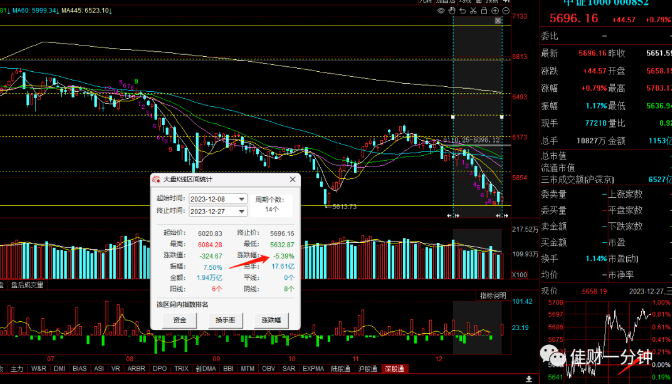Screen dimensions: 672x384
Task: Click the range selection handle at bottom-left
Action: 453,216
